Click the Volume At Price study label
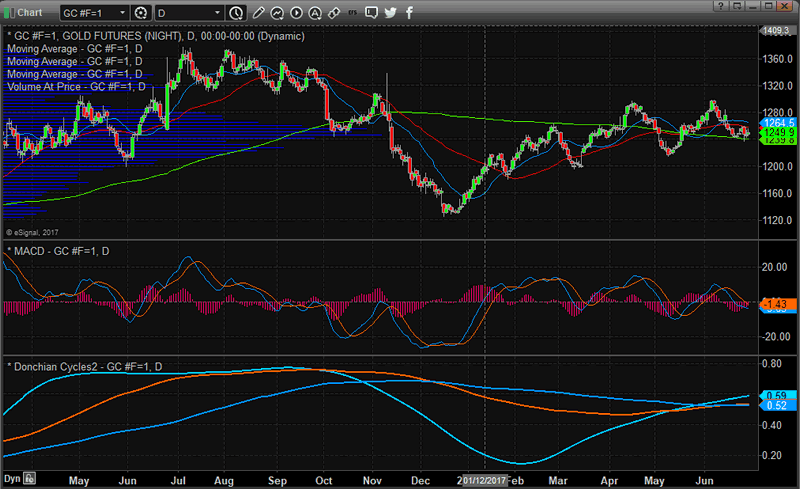The image size is (800, 489). (74, 87)
